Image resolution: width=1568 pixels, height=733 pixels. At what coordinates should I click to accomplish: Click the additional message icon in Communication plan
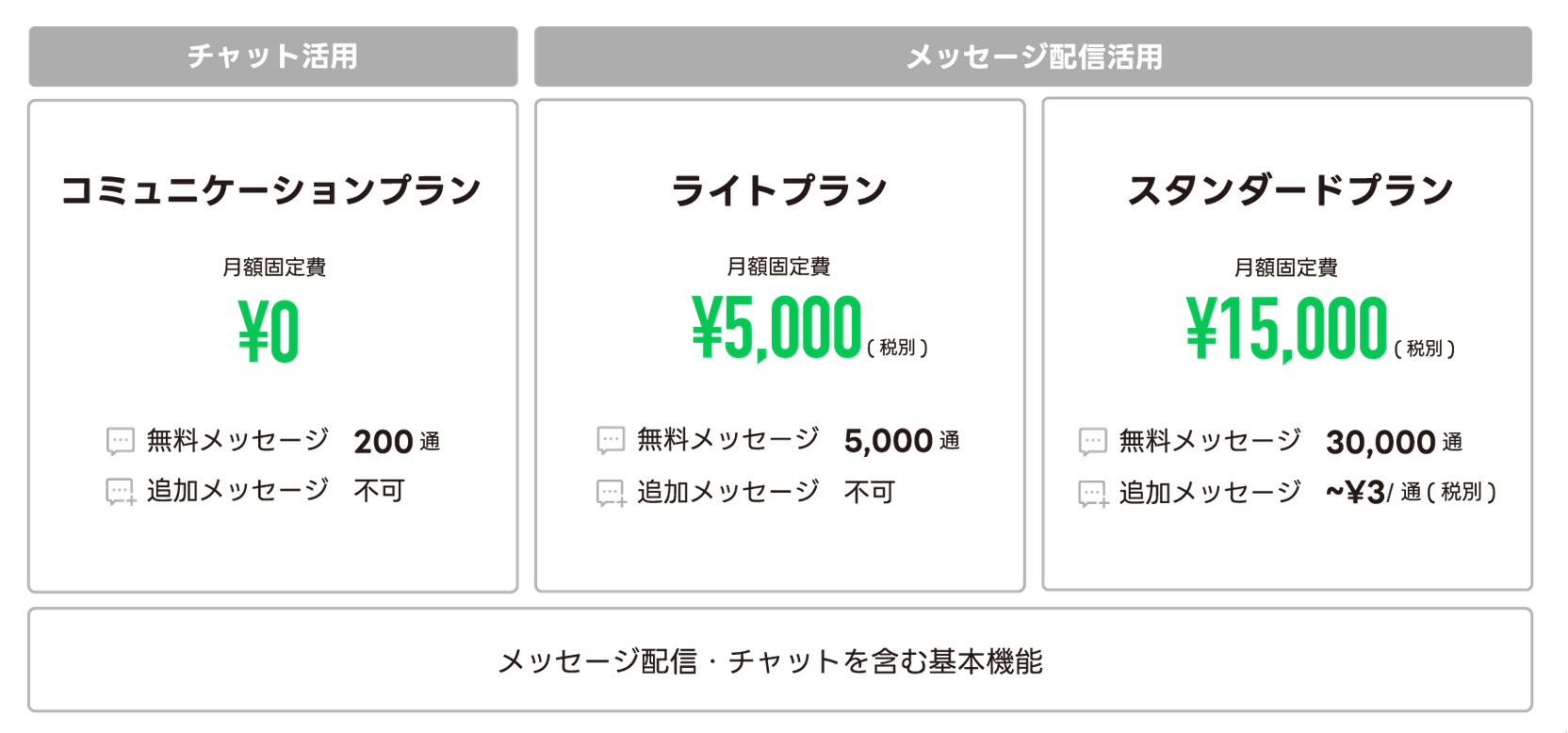[x=121, y=492]
